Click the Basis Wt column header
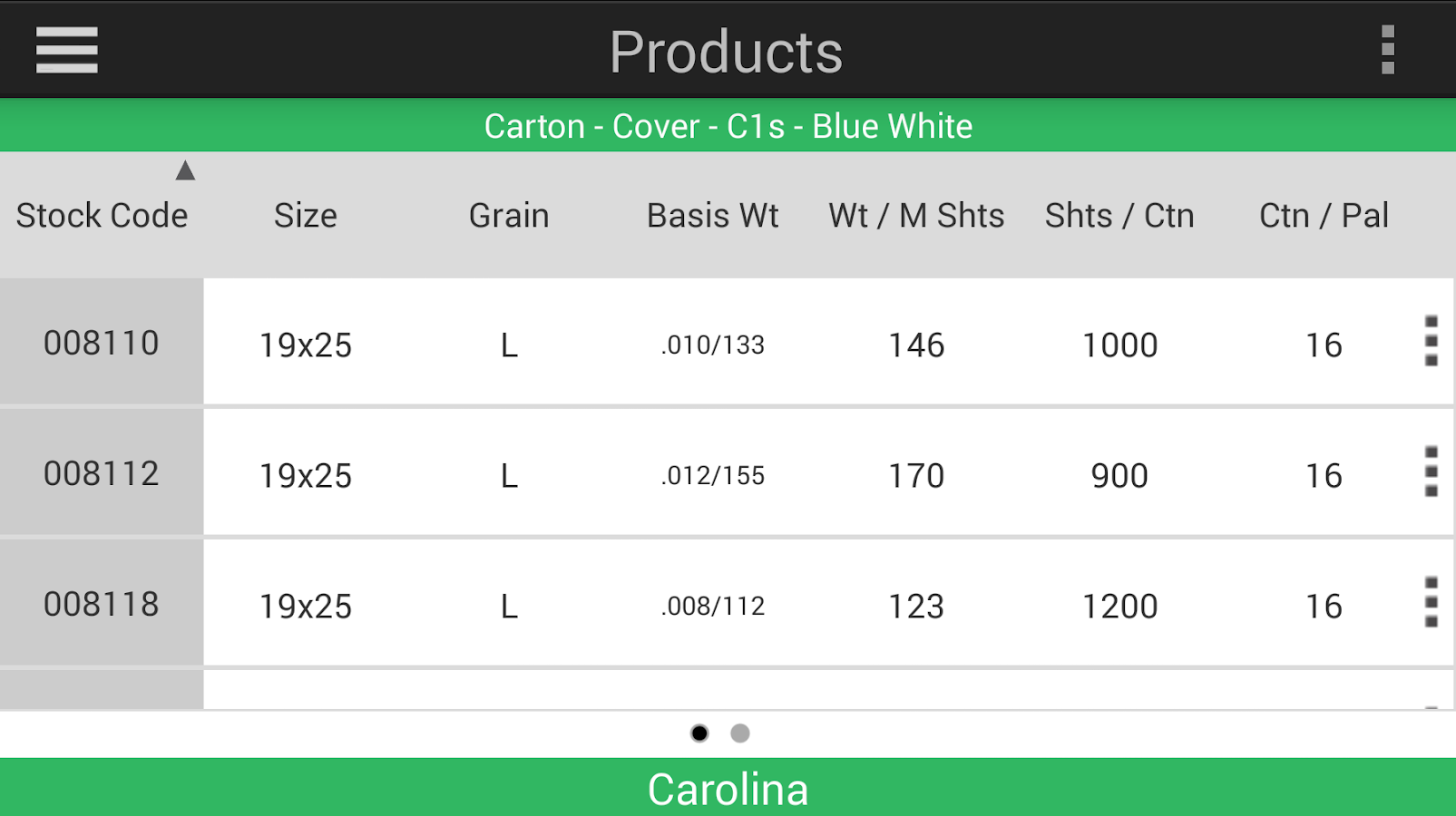 [712, 216]
